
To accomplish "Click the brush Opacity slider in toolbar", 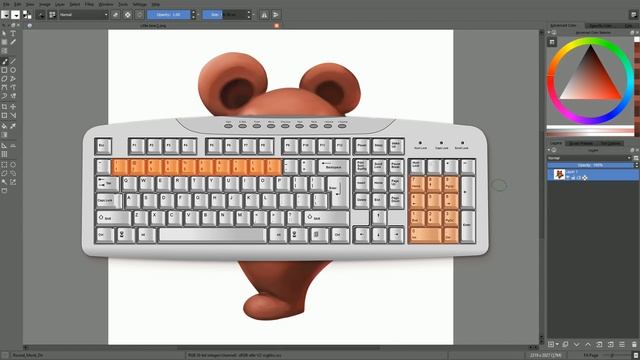I will (169, 15).
